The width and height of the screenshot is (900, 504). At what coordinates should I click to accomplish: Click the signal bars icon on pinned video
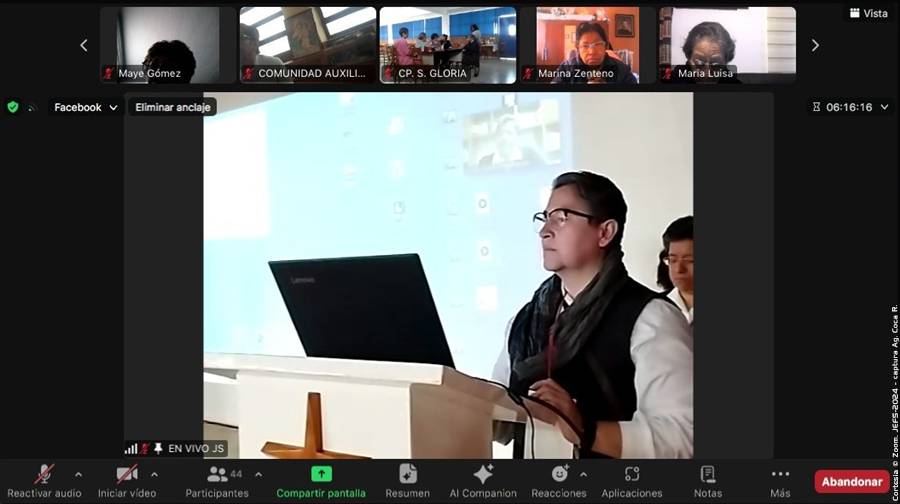131,448
